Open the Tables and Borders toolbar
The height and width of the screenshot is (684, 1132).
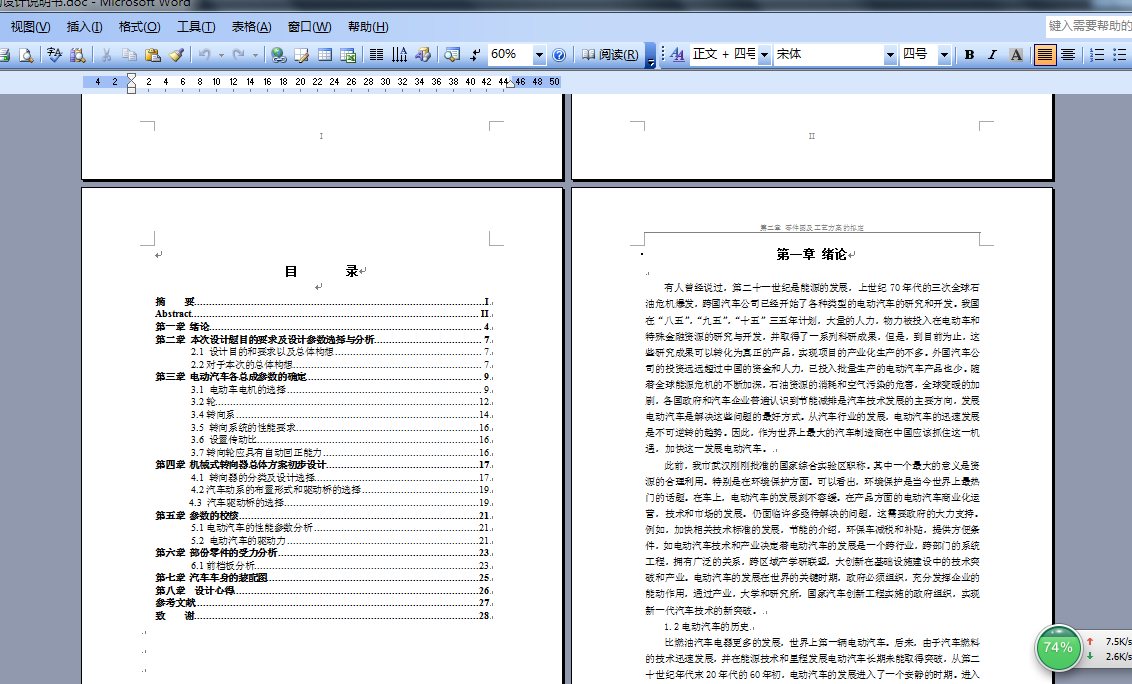pyautogui.click(x=302, y=55)
